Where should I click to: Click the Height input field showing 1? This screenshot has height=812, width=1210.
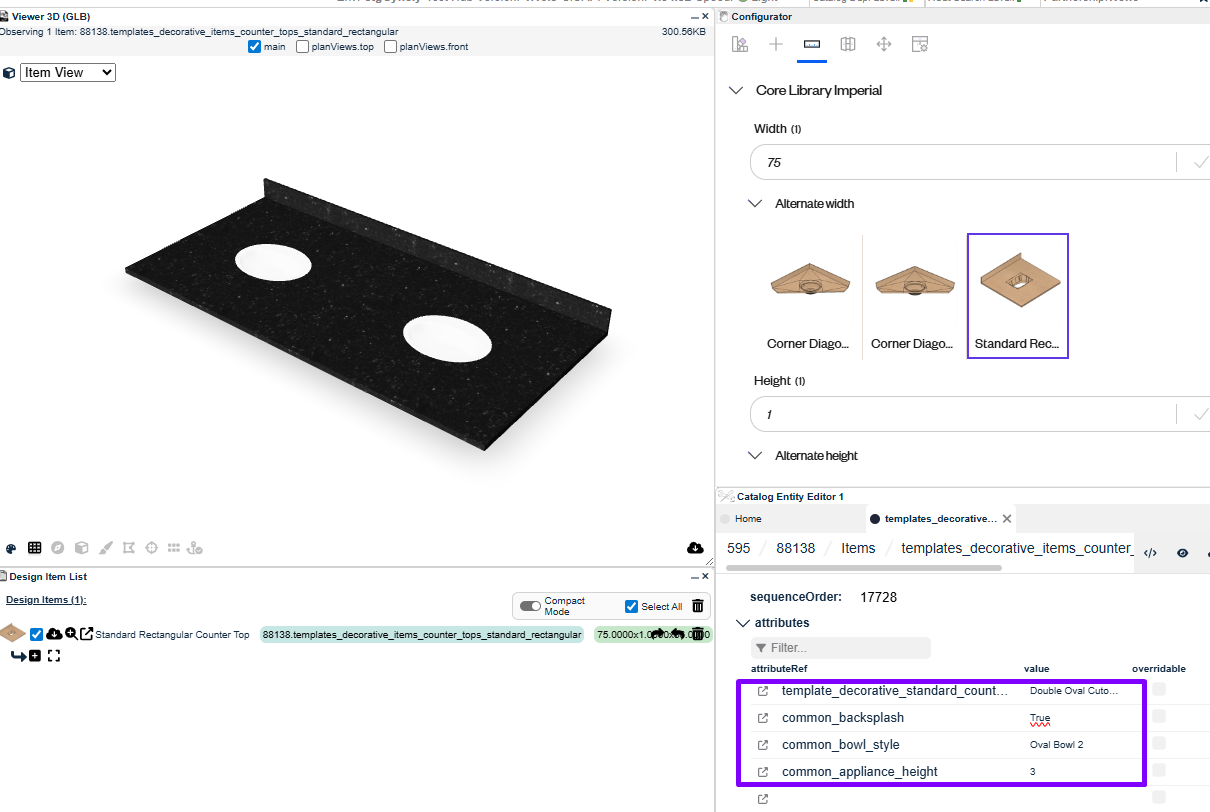(963, 414)
